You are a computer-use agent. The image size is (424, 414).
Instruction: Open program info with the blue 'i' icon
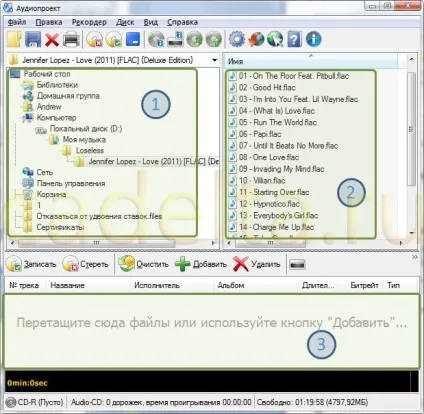point(313,39)
